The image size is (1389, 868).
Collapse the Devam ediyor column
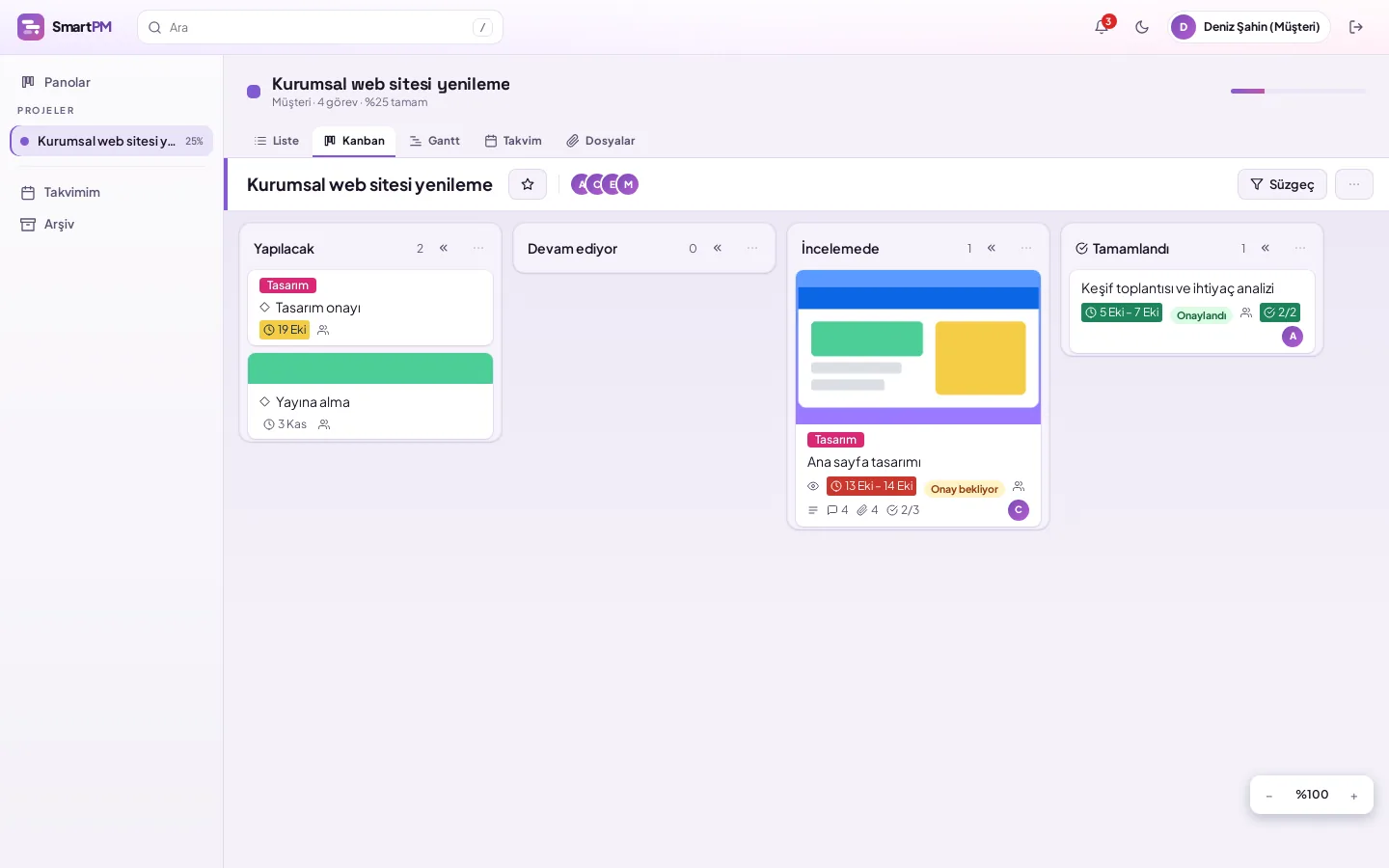click(x=718, y=248)
